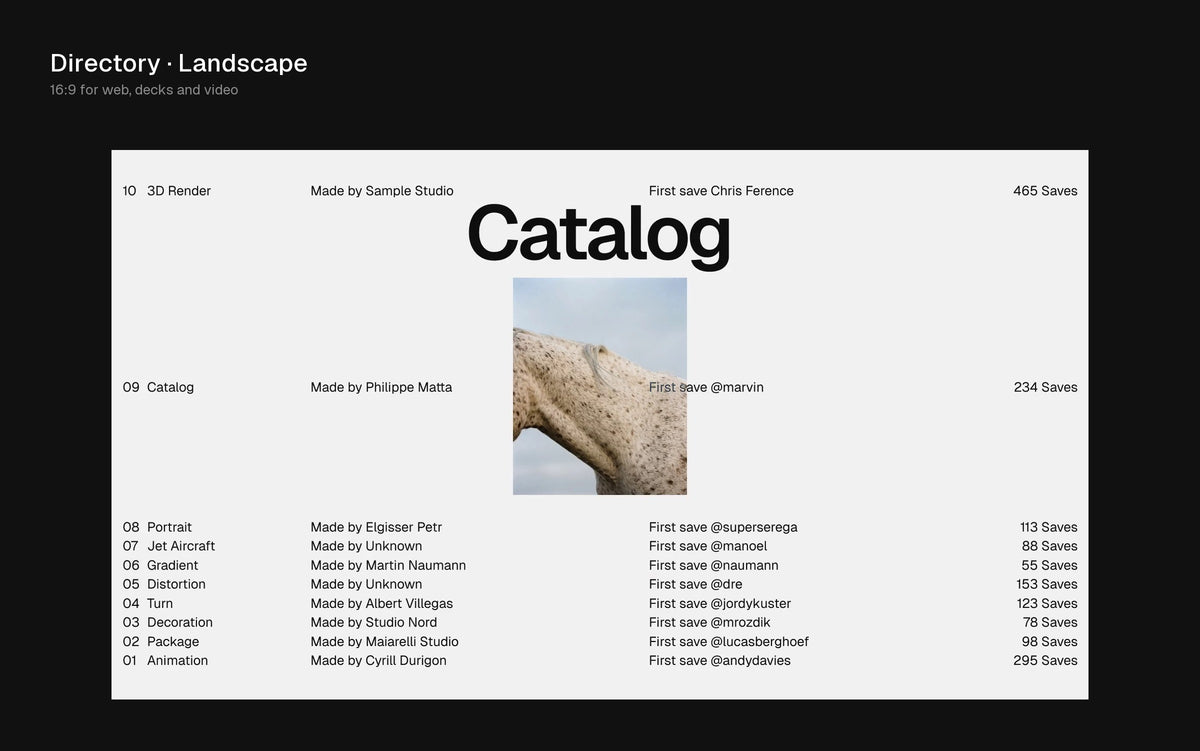Click the 55 Saves count
This screenshot has height=751, width=1200.
(1050, 565)
